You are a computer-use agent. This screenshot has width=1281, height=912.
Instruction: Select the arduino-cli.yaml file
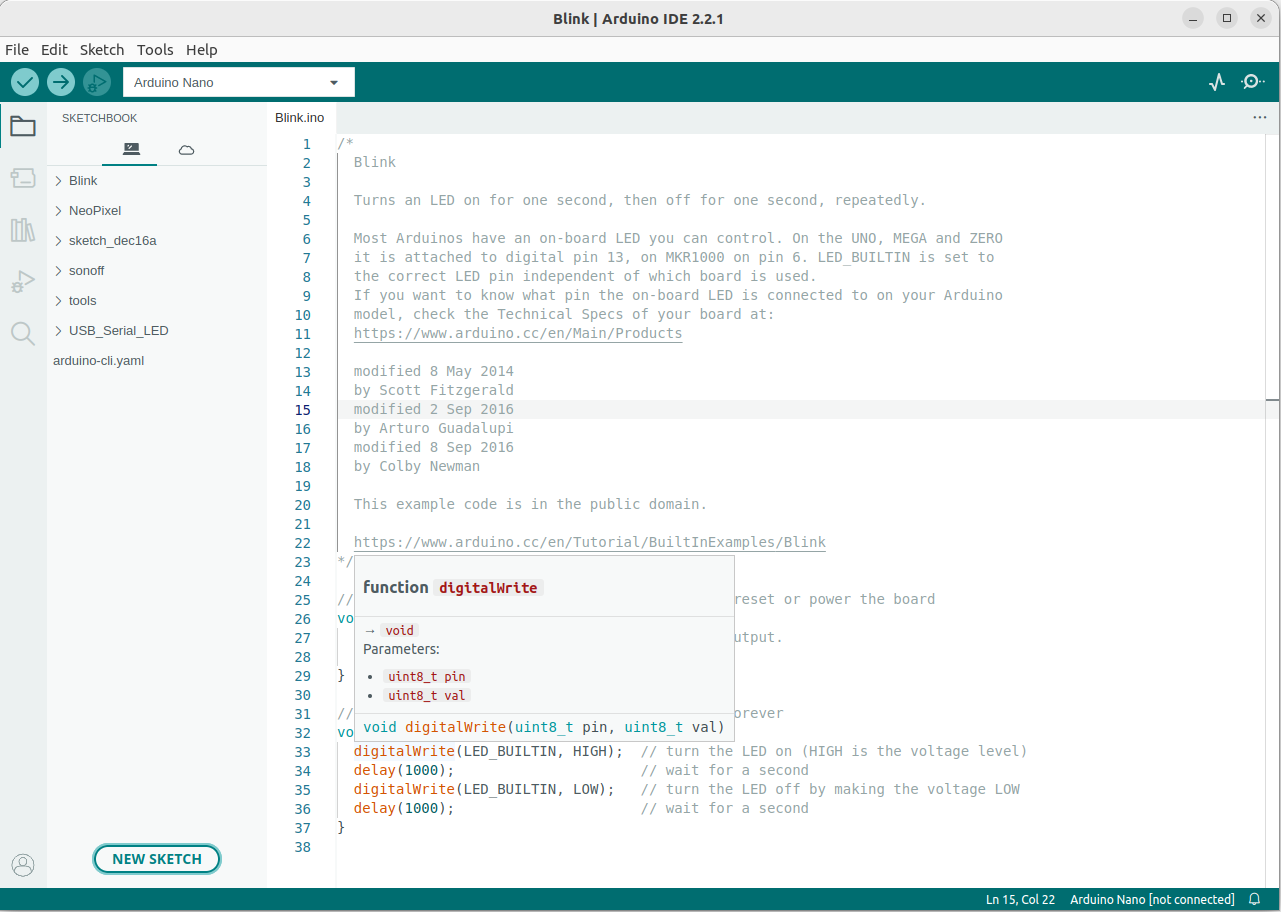pyautogui.click(x=99, y=361)
